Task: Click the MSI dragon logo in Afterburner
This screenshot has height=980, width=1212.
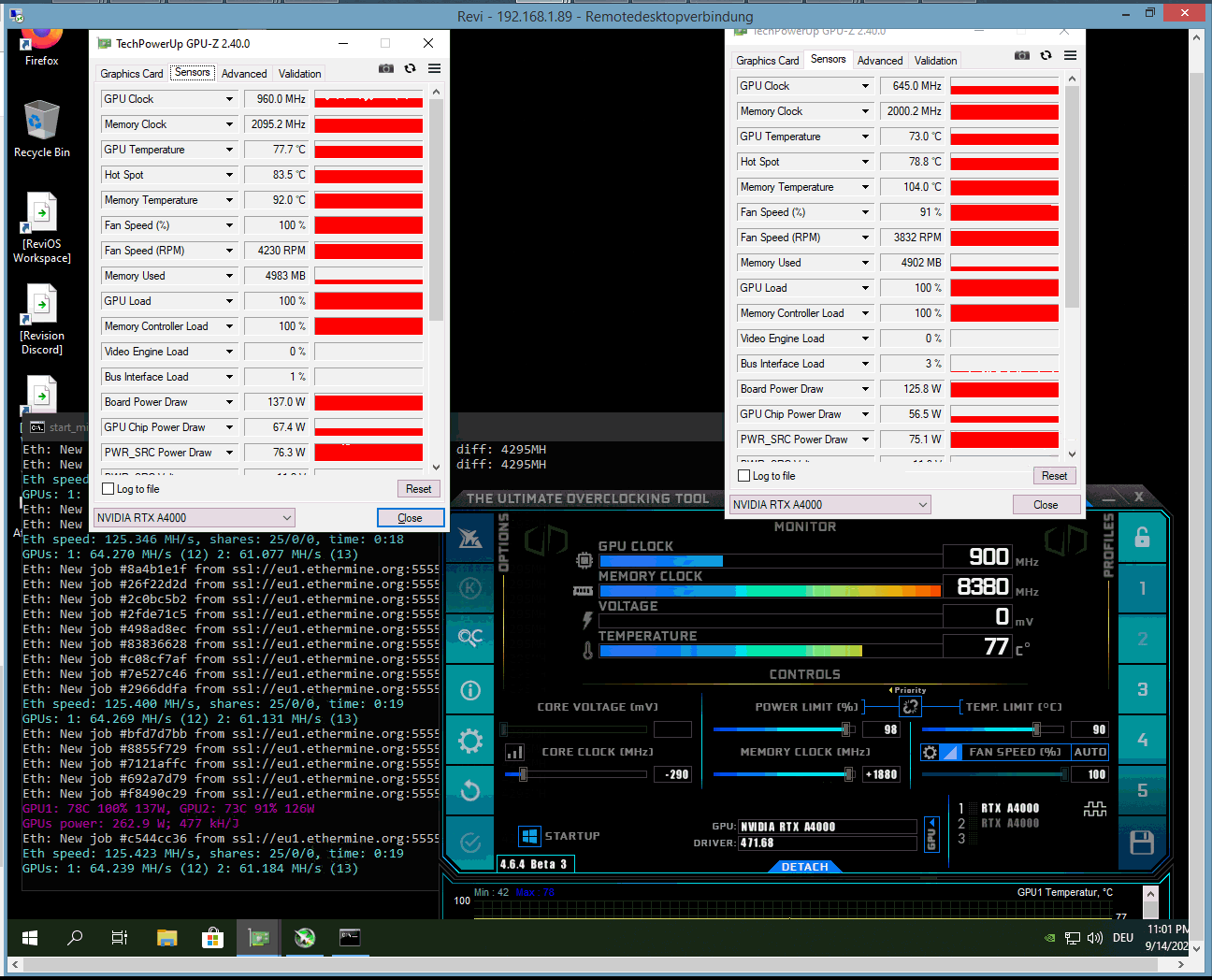Action: [x=470, y=538]
